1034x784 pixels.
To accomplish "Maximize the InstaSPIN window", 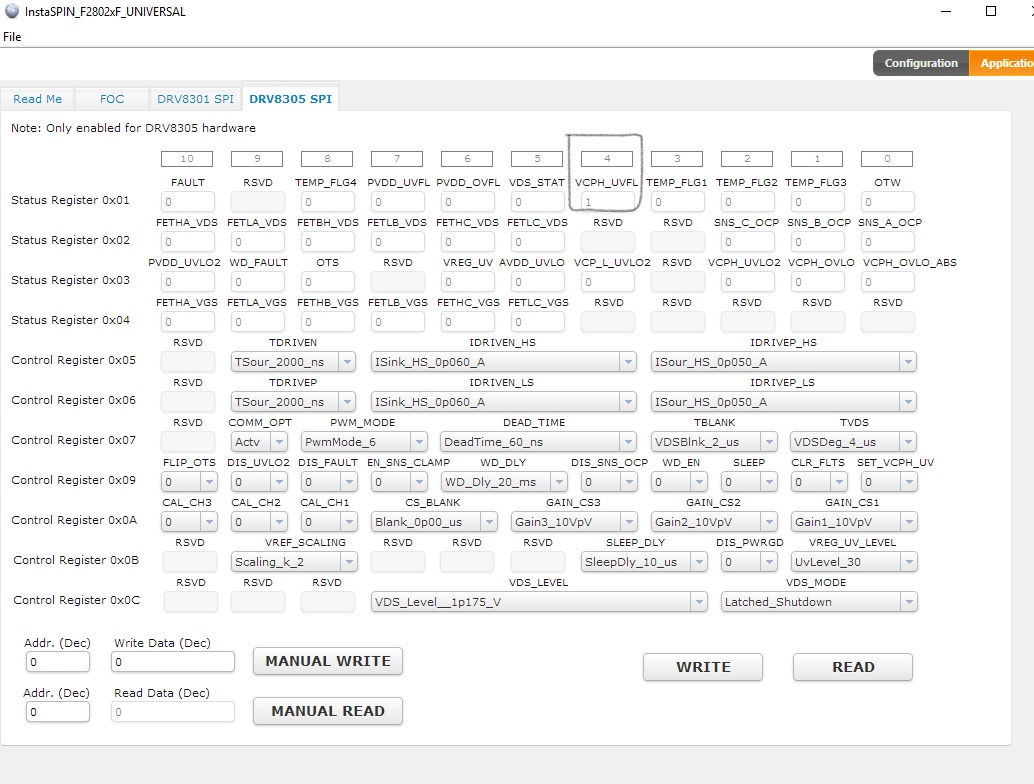I will click(x=990, y=11).
